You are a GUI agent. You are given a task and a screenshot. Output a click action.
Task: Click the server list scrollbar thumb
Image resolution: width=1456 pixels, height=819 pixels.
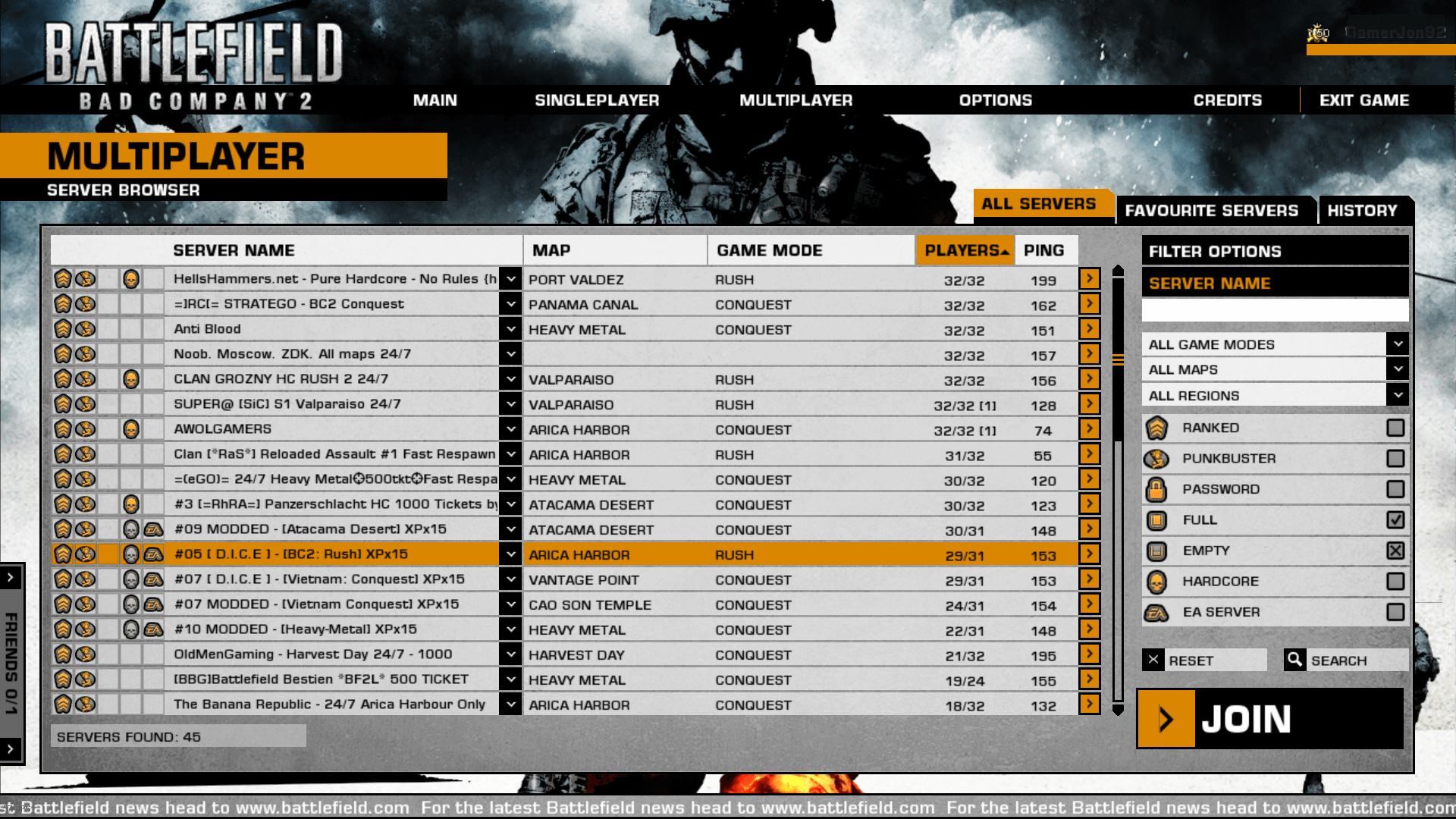click(x=1118, y=358)
